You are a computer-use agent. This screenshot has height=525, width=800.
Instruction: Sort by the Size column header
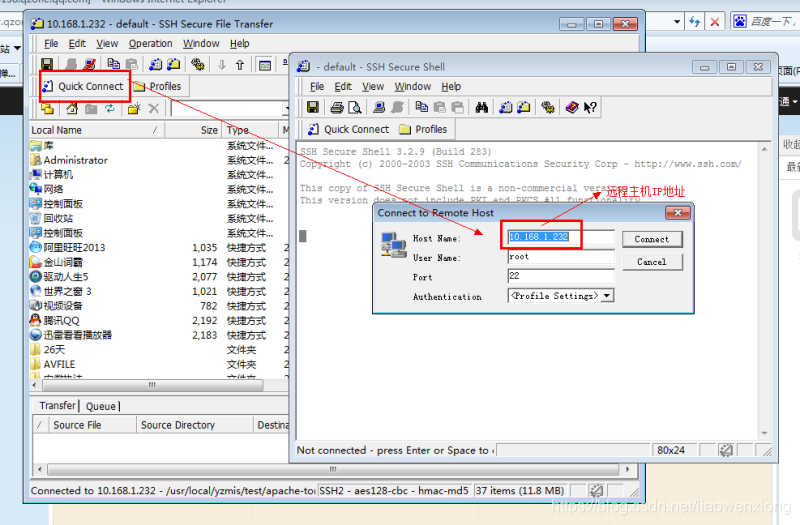194,130
